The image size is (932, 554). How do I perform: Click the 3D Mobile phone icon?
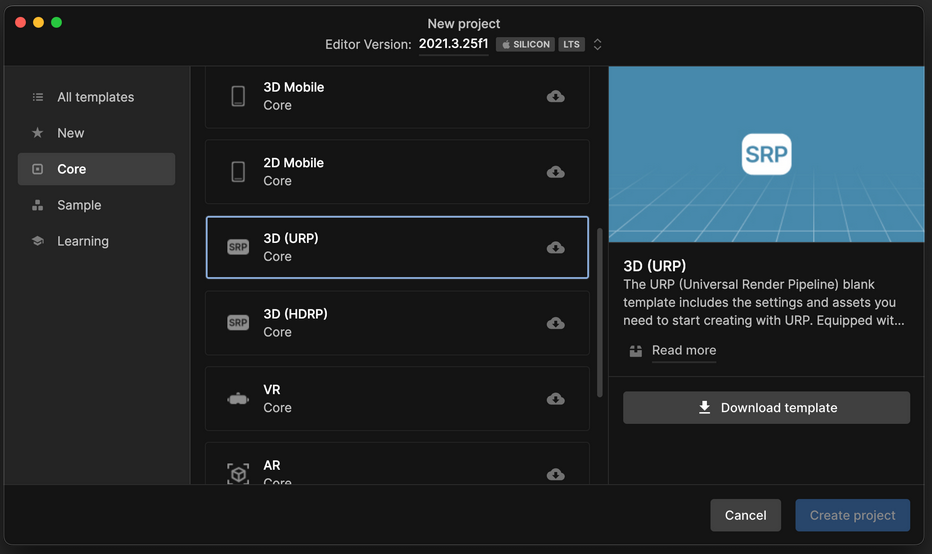click(x=238, y=96)
